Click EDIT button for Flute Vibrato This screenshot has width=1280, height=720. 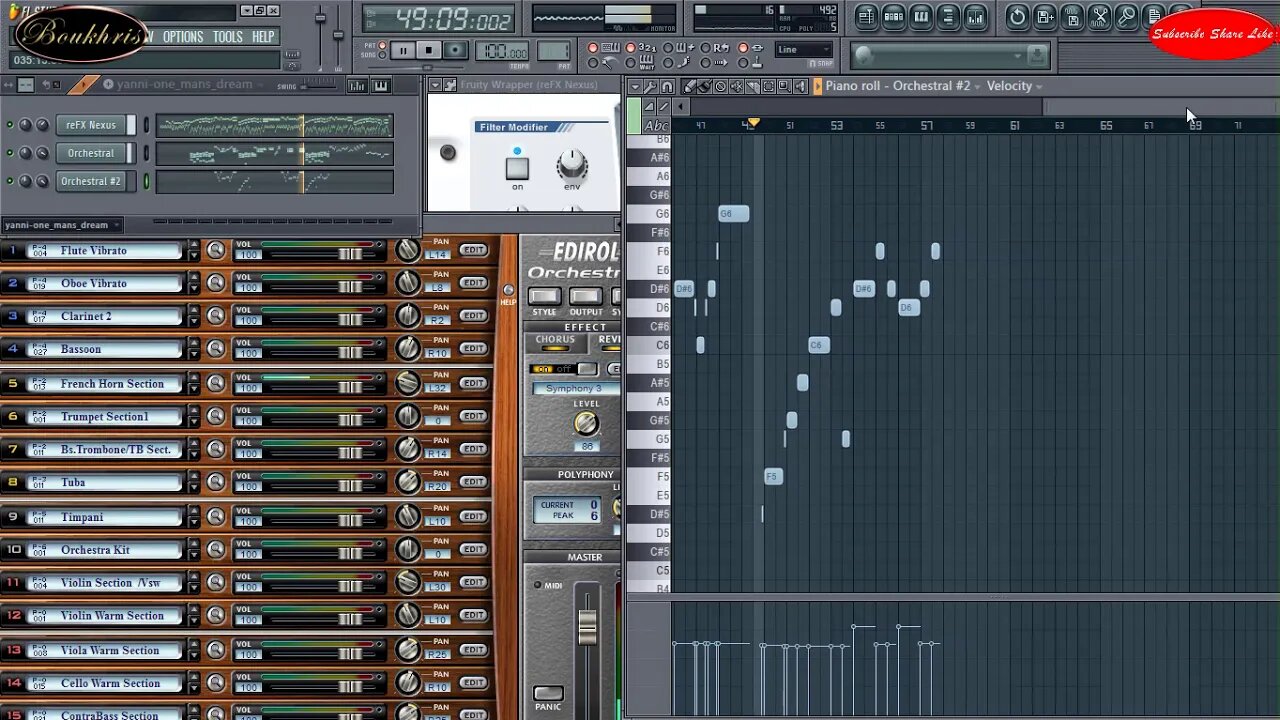(x=473, y=250)
